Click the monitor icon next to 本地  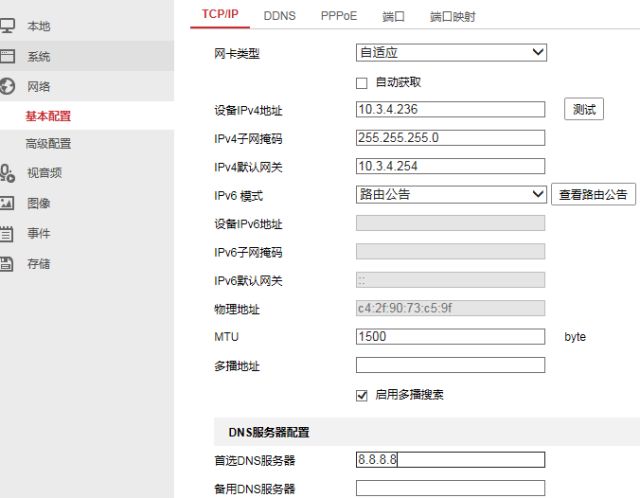[x=6, y=25]
